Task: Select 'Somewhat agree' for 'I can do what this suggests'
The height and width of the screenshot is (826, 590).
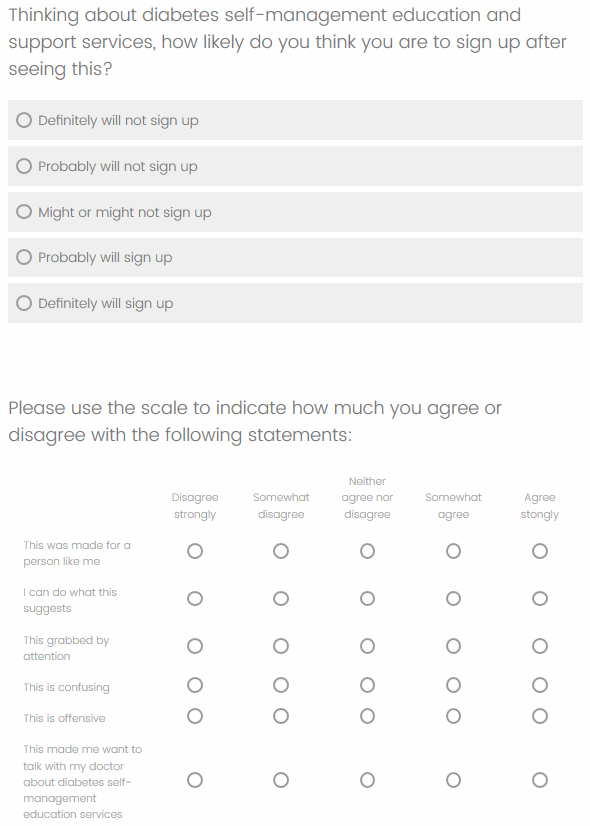Action: click(x=453, y=598)
